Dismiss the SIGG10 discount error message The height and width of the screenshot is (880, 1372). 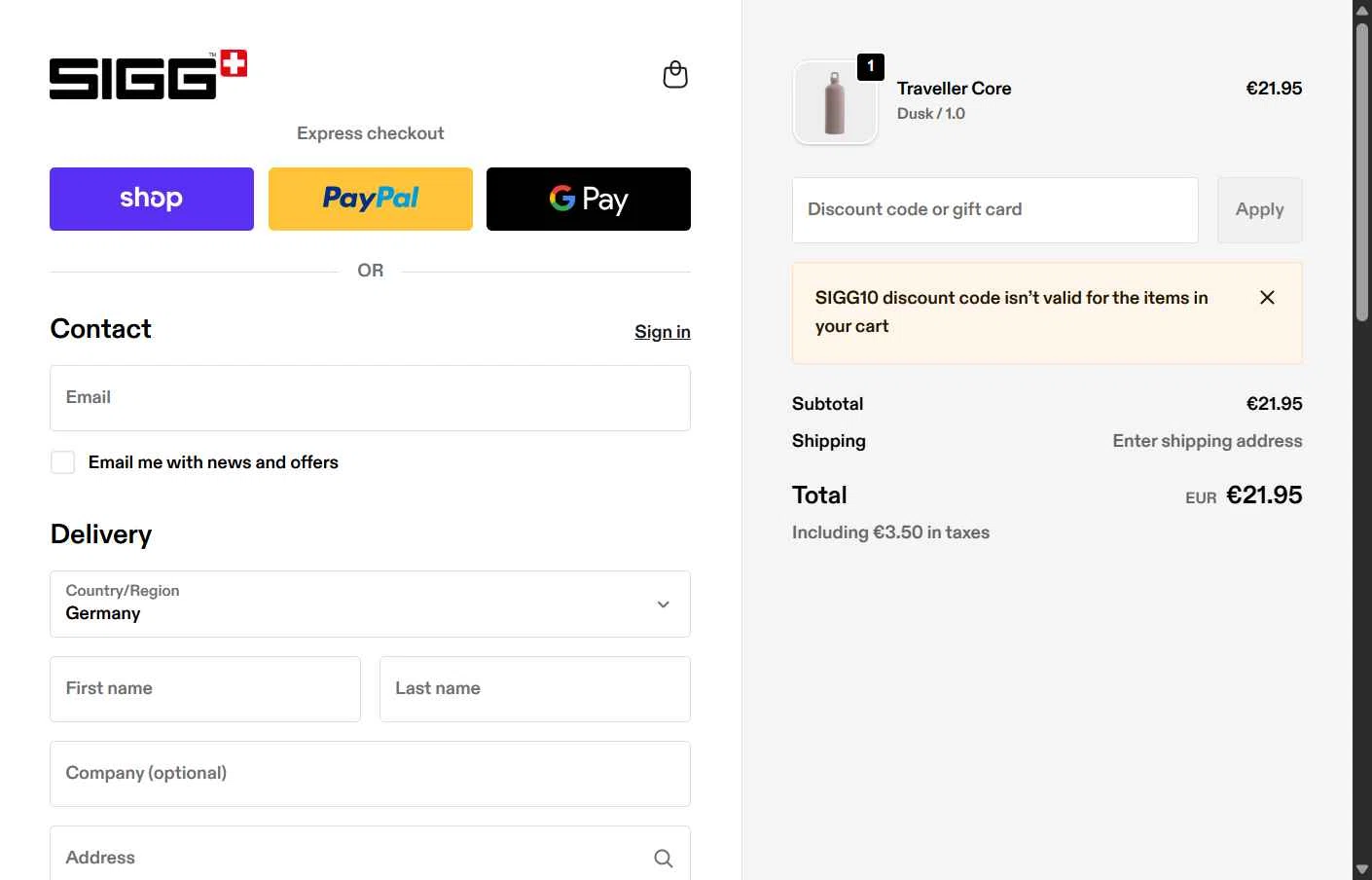1267,298
